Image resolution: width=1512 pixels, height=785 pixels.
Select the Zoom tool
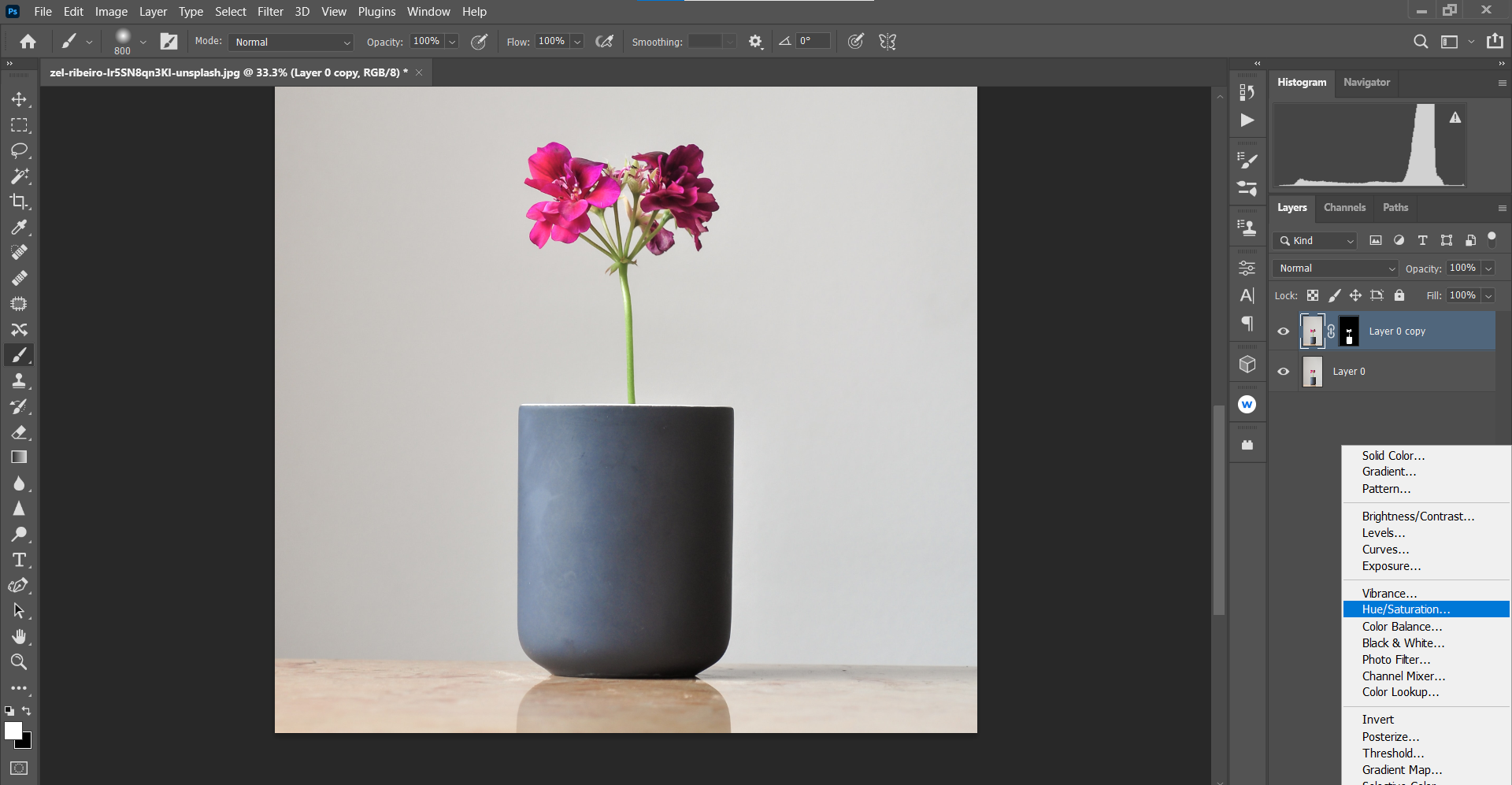(x=19, y=662)
